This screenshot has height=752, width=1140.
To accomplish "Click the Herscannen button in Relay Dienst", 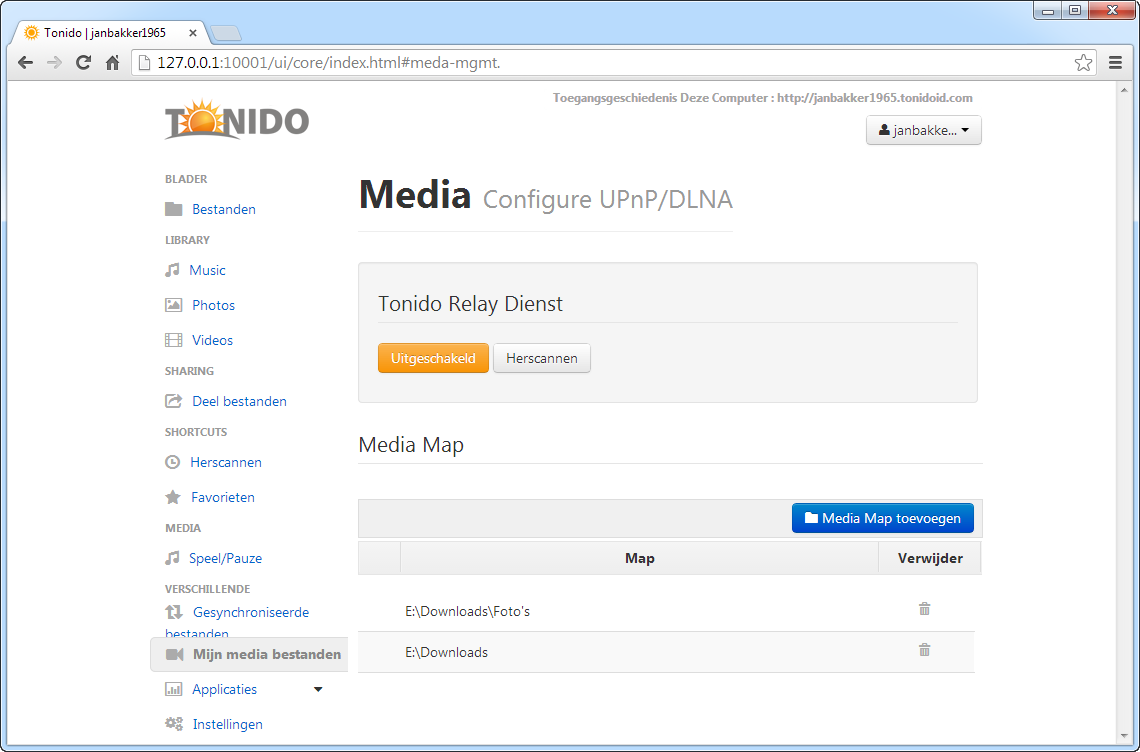I will (542, 359).
